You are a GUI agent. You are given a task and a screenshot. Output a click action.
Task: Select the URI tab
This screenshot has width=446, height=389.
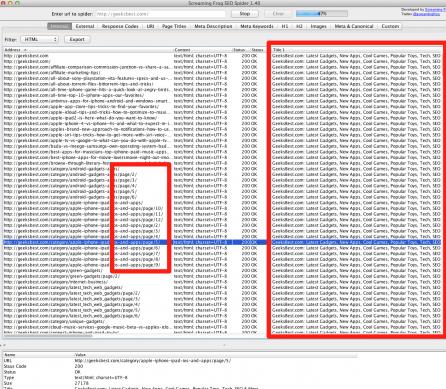[150, 26]
